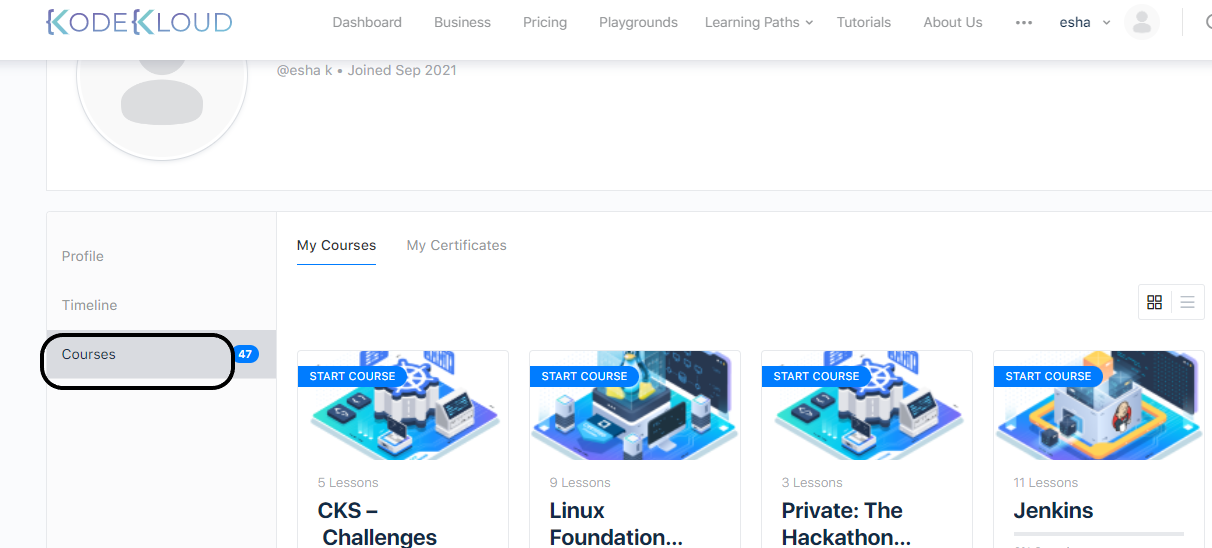Click '9 Lessons' text on Linux card
This screenshot has width=1212, height=548.
[580, 482]
